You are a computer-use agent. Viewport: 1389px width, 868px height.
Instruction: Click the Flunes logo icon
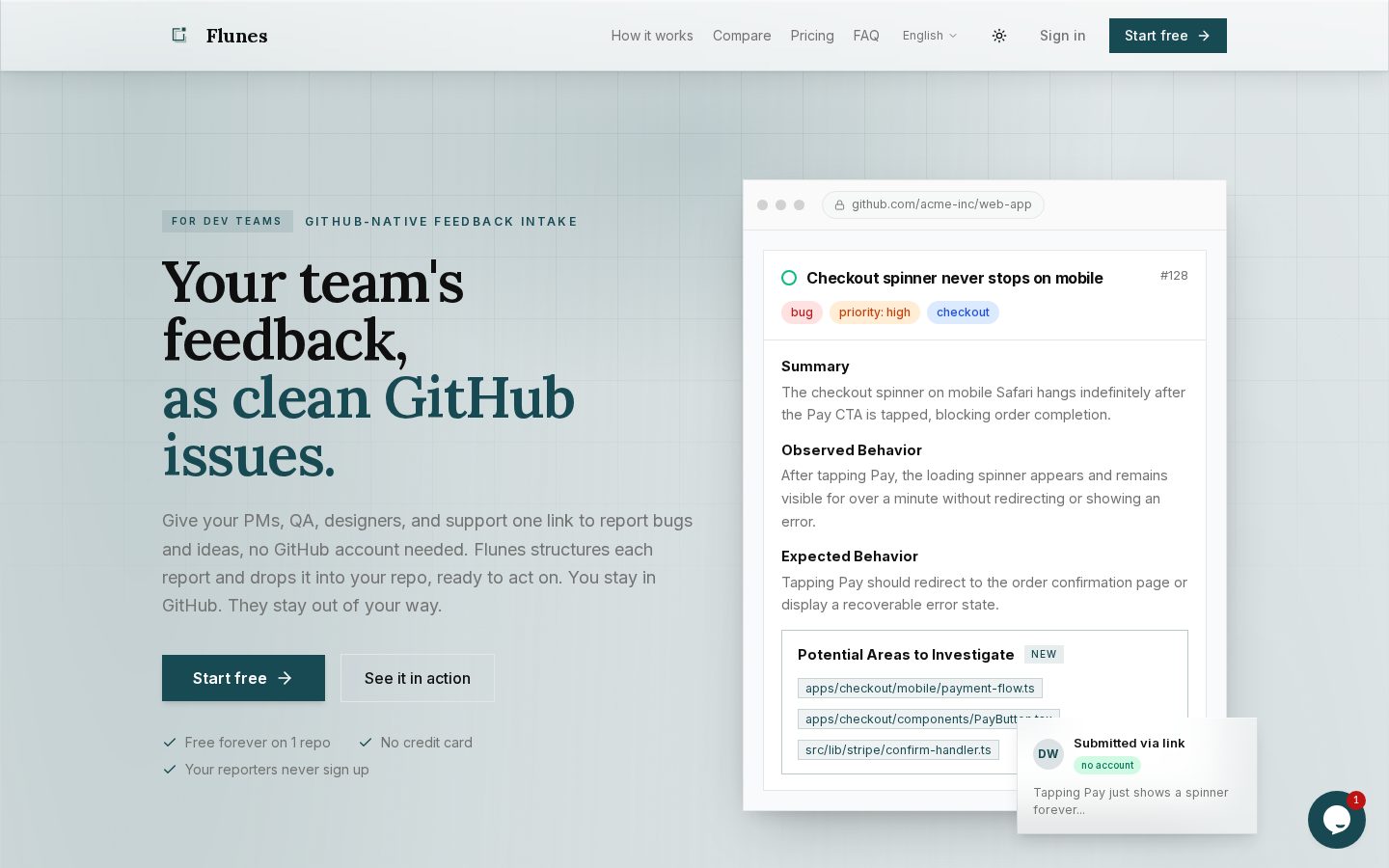click(179, 36)
